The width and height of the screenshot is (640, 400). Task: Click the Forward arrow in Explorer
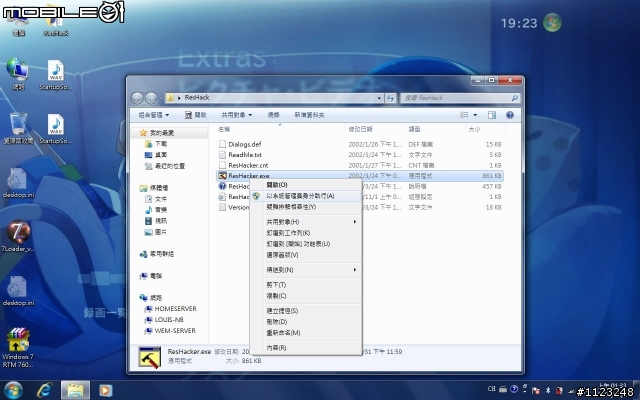pos(151,98)
